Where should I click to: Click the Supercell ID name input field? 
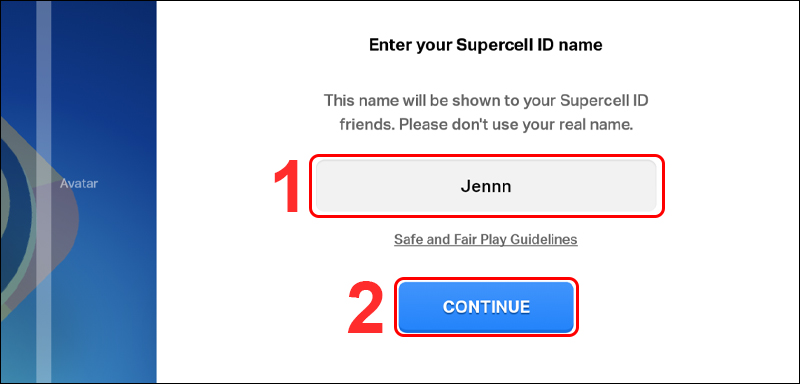coord(486,186)
